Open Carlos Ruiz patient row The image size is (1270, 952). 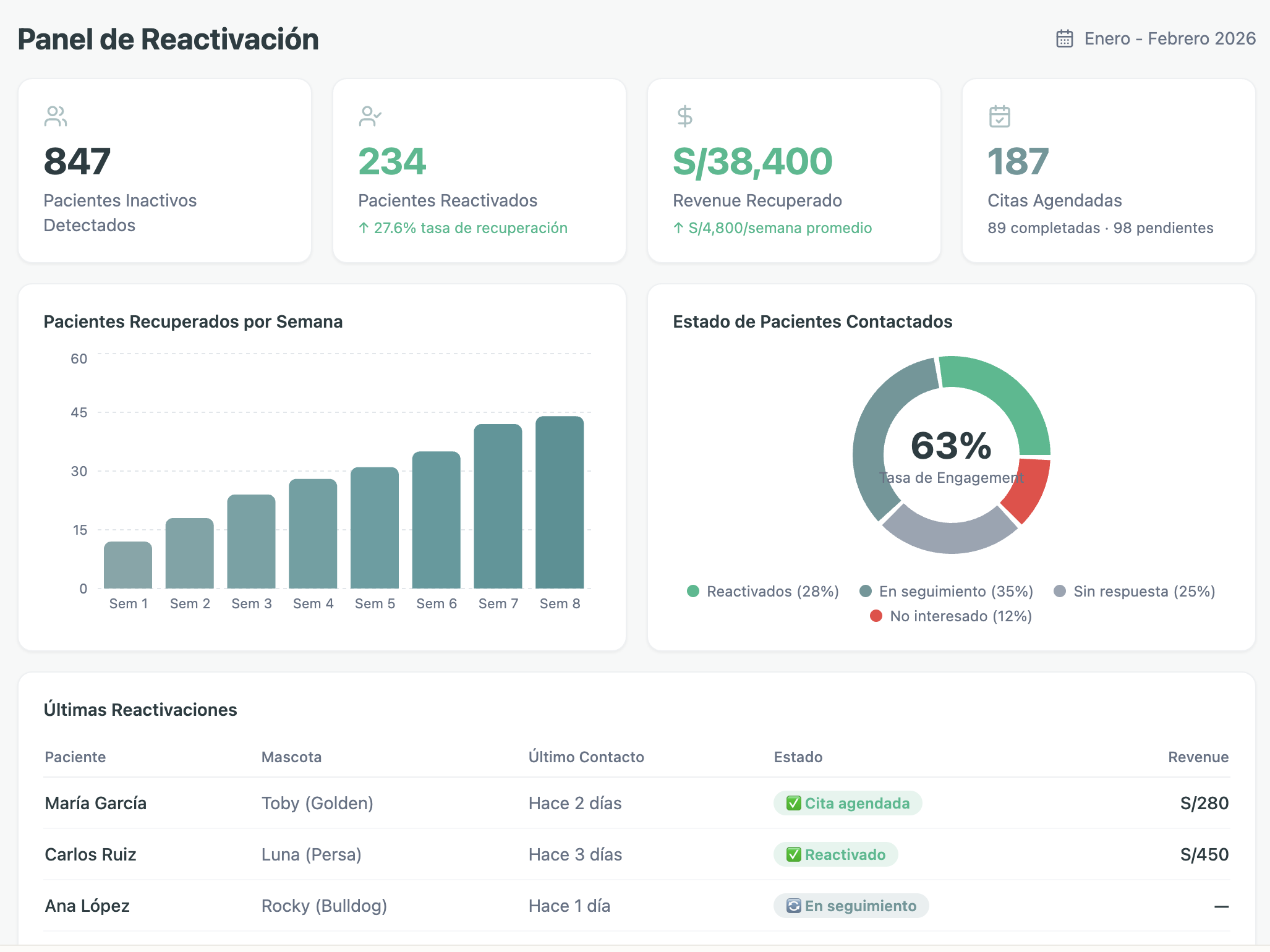click(91, 854)
